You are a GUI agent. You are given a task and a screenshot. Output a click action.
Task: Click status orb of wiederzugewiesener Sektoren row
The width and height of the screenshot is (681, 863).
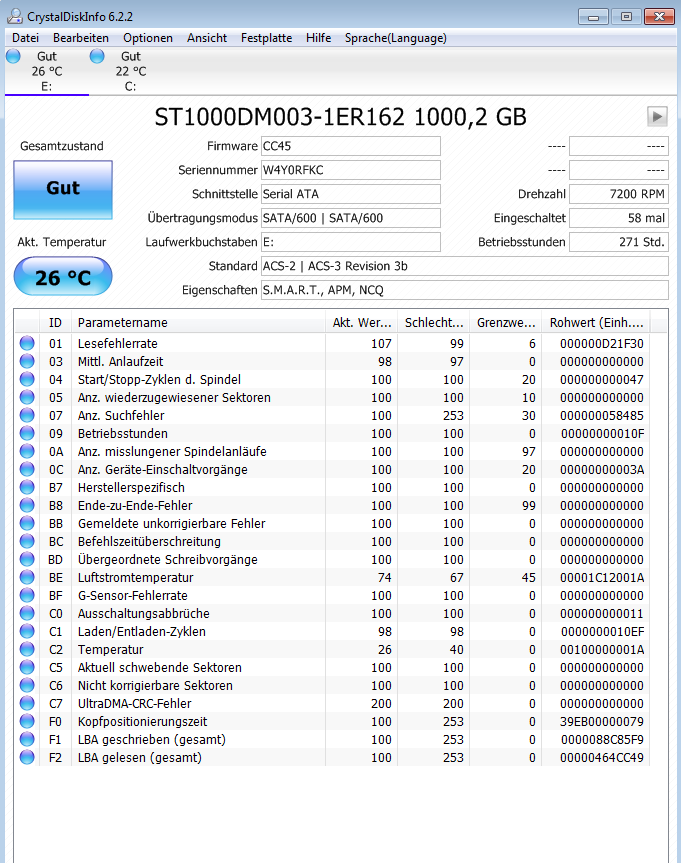pyautogui.click(x=27, y=397)
